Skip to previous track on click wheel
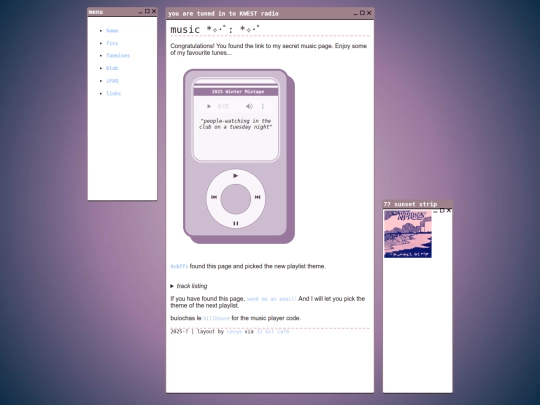540x405 pixels. coord(214,197)
